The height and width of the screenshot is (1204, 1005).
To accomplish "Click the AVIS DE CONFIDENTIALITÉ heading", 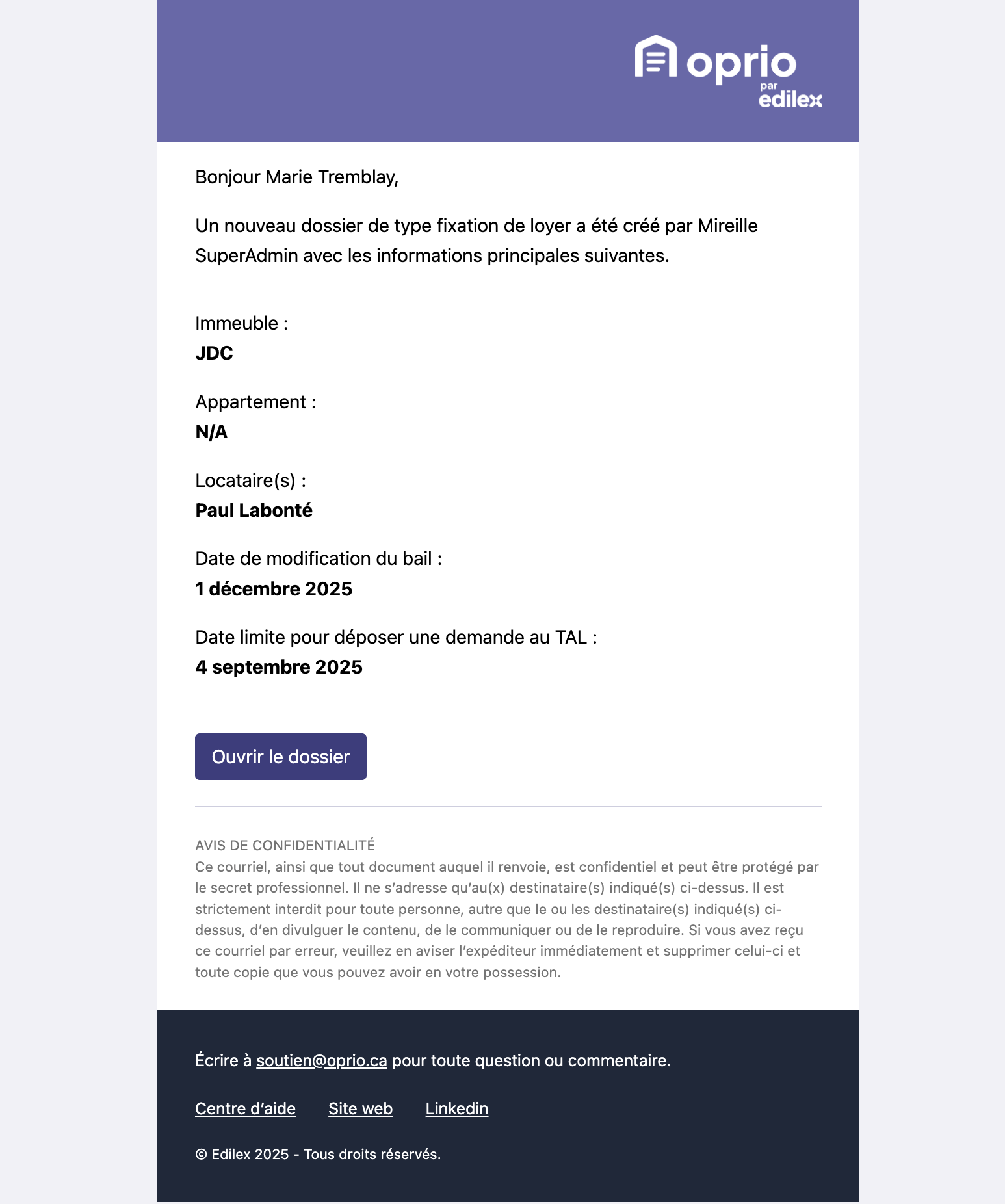I will [285, 845].
